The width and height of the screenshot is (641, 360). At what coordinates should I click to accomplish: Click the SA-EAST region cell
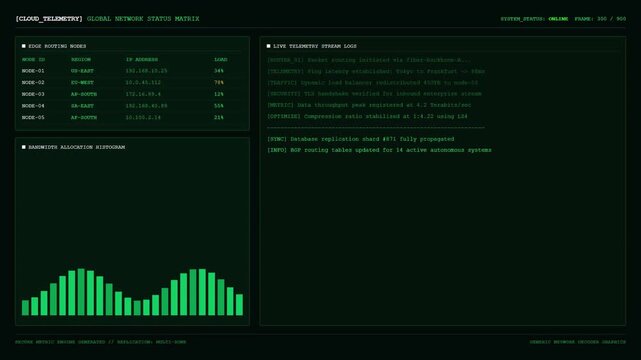[x=83, y=106]
